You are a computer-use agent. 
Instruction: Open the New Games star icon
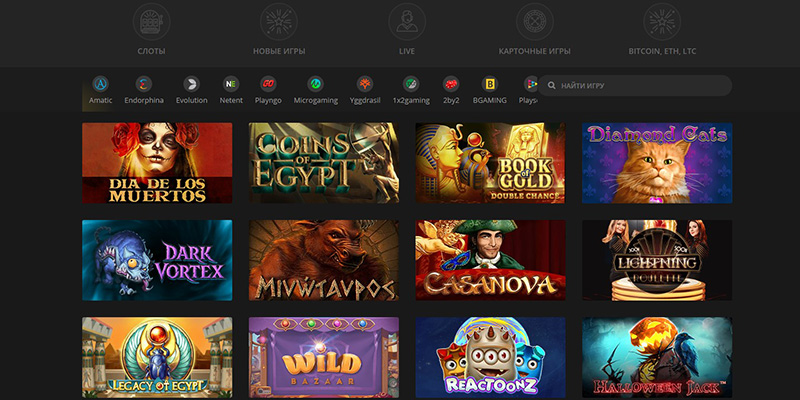(x=279, y=21)
